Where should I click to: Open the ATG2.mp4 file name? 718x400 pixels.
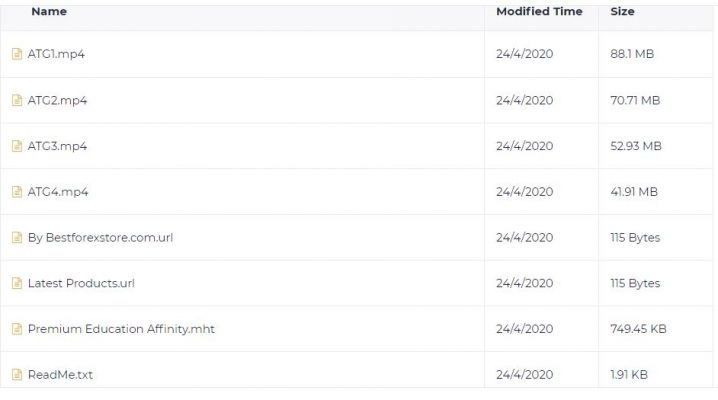[x=57, y=100]
